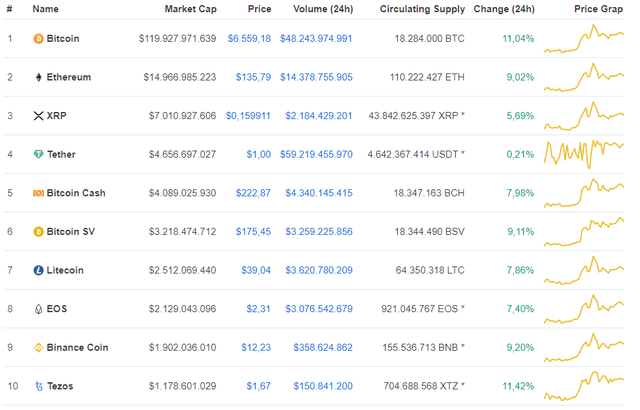
Task: Click the Bitcoin Cash orange icon
Action: coord(38,193)
